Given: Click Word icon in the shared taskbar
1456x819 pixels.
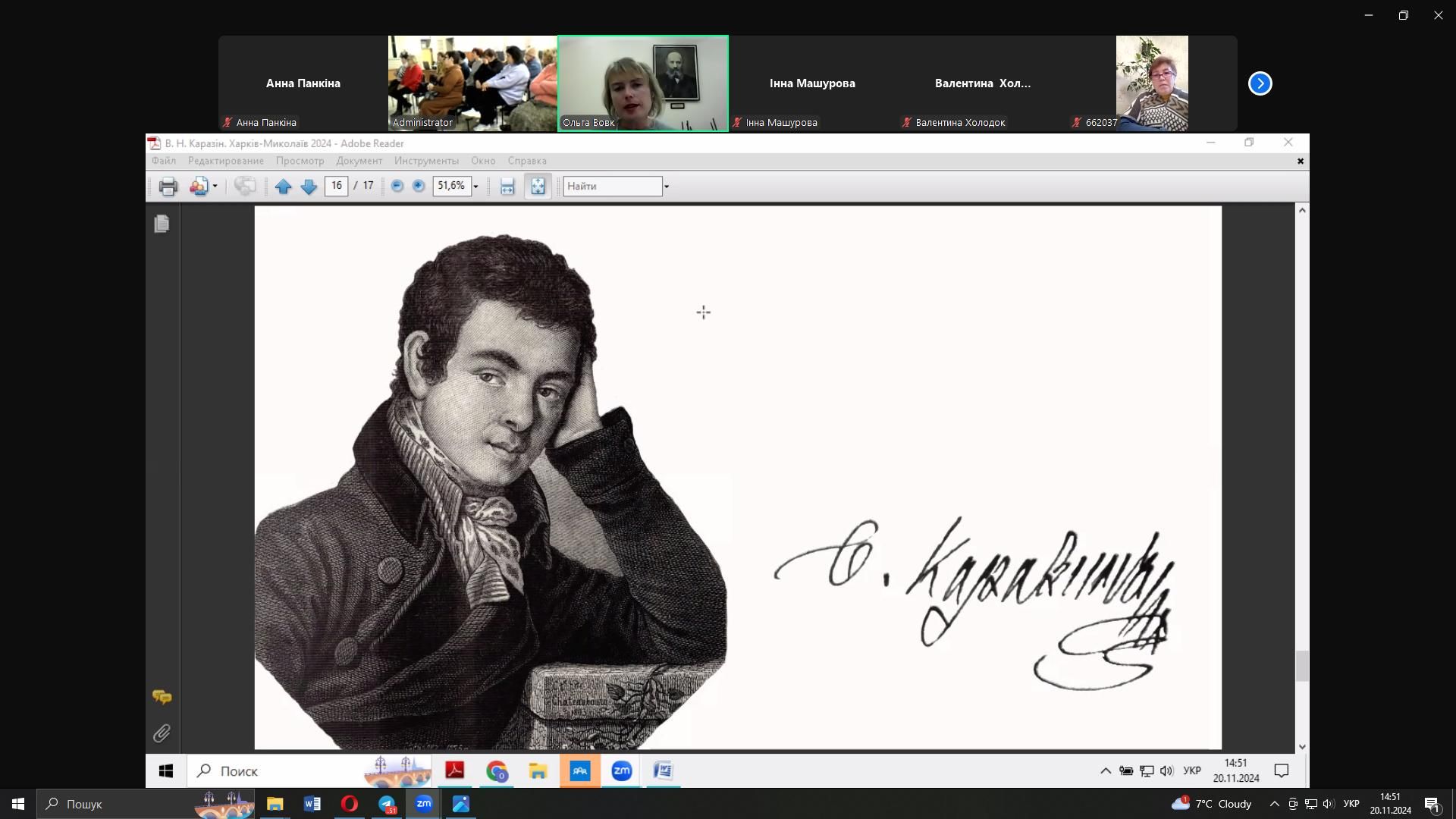Looking at the screenshot, I should pos(663,771).
